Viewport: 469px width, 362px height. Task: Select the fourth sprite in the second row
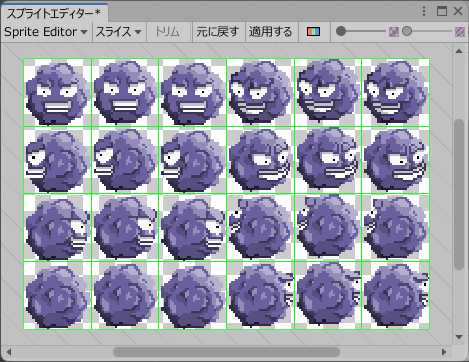(x=260, y=160)
